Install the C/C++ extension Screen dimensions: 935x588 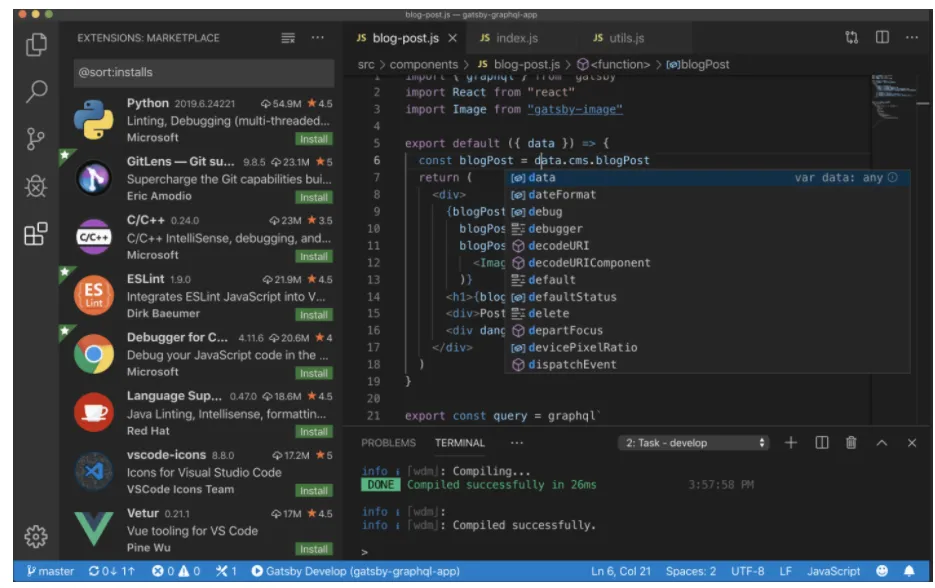coord(314,256)
